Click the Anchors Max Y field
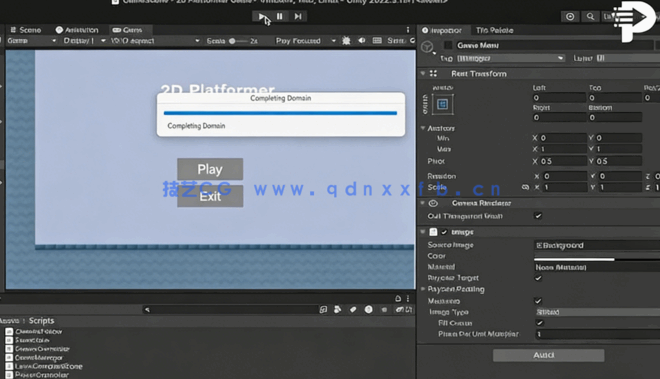The width and height of the screenshot is (660, 379). pos(618,149)
